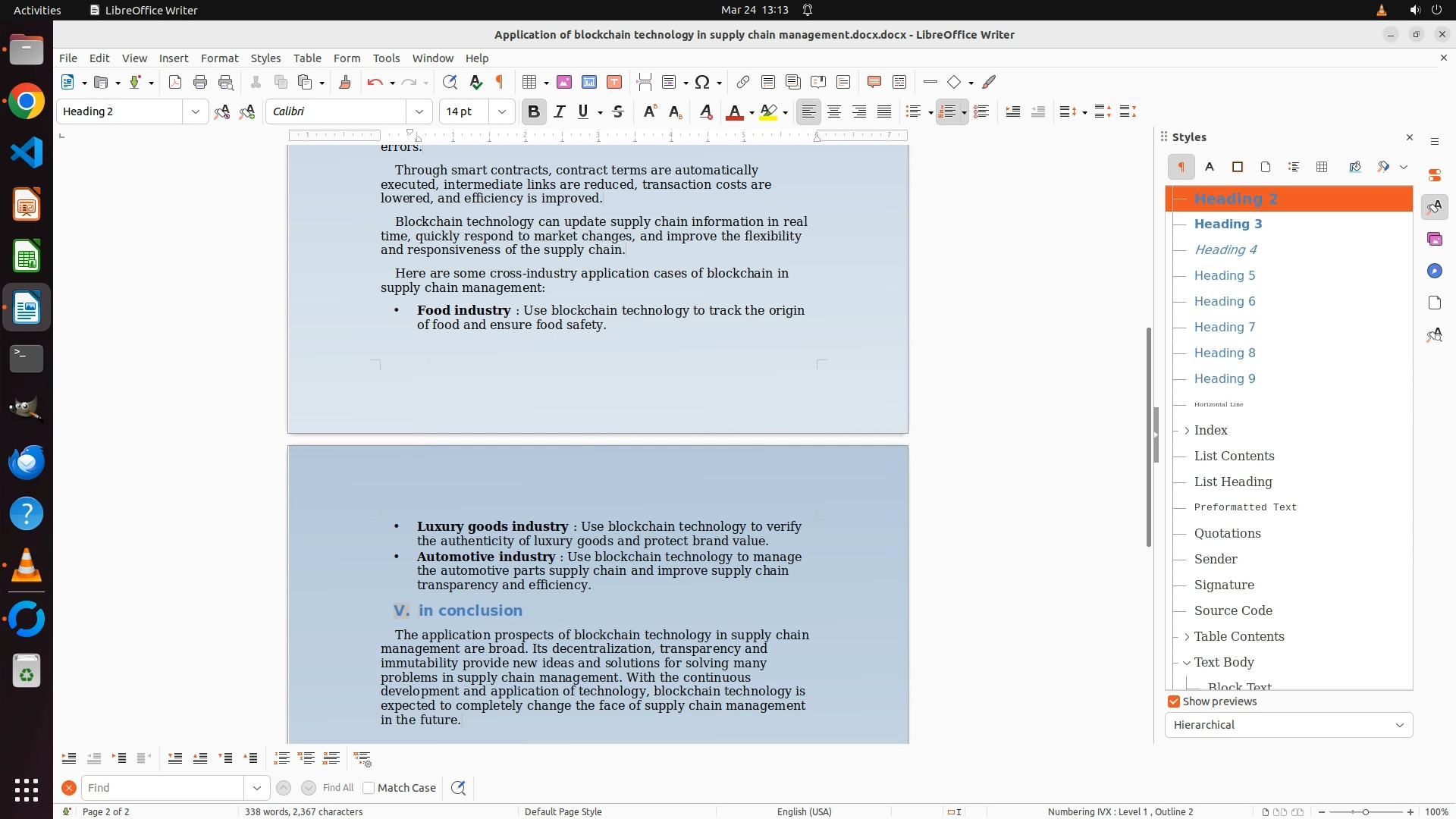Click the Insert Image icon
This screenshot has width=1456, height=819.
point(564,83)
